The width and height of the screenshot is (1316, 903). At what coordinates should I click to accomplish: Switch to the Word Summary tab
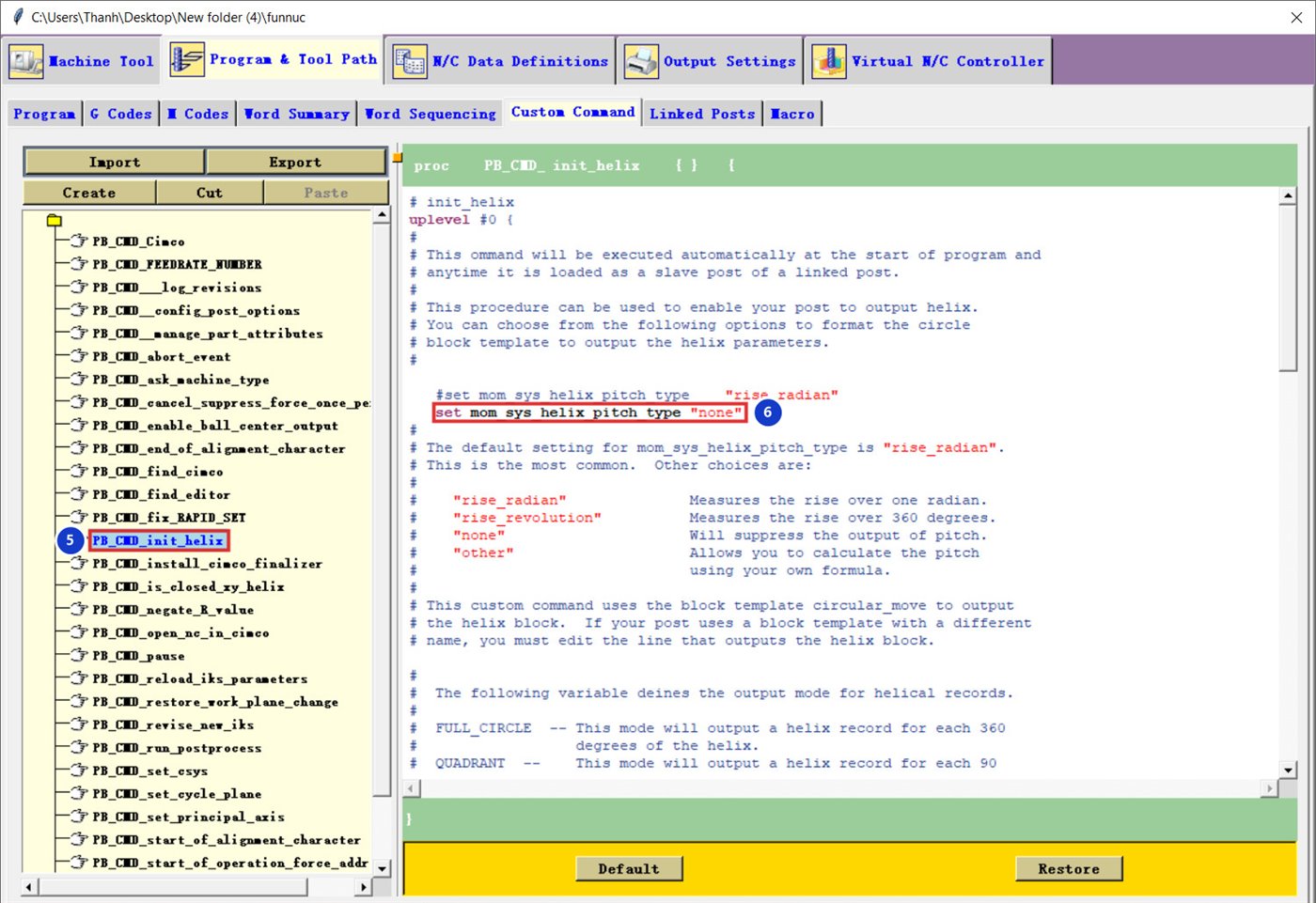[296, 114]
